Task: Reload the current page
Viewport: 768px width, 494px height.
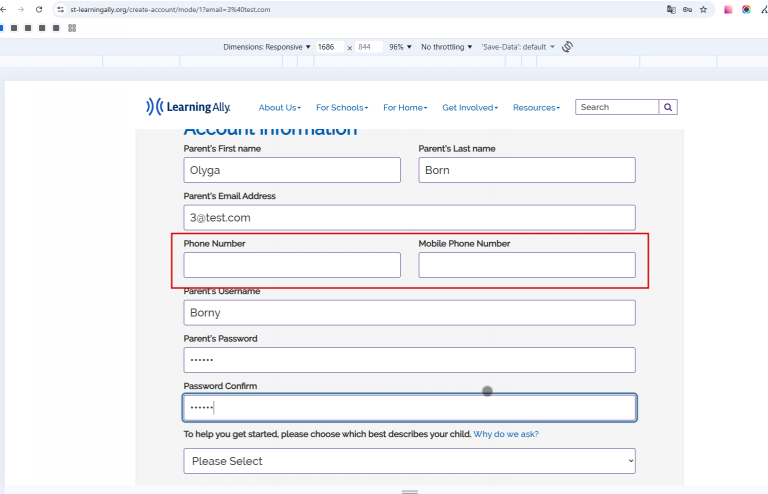Action: 39,9
